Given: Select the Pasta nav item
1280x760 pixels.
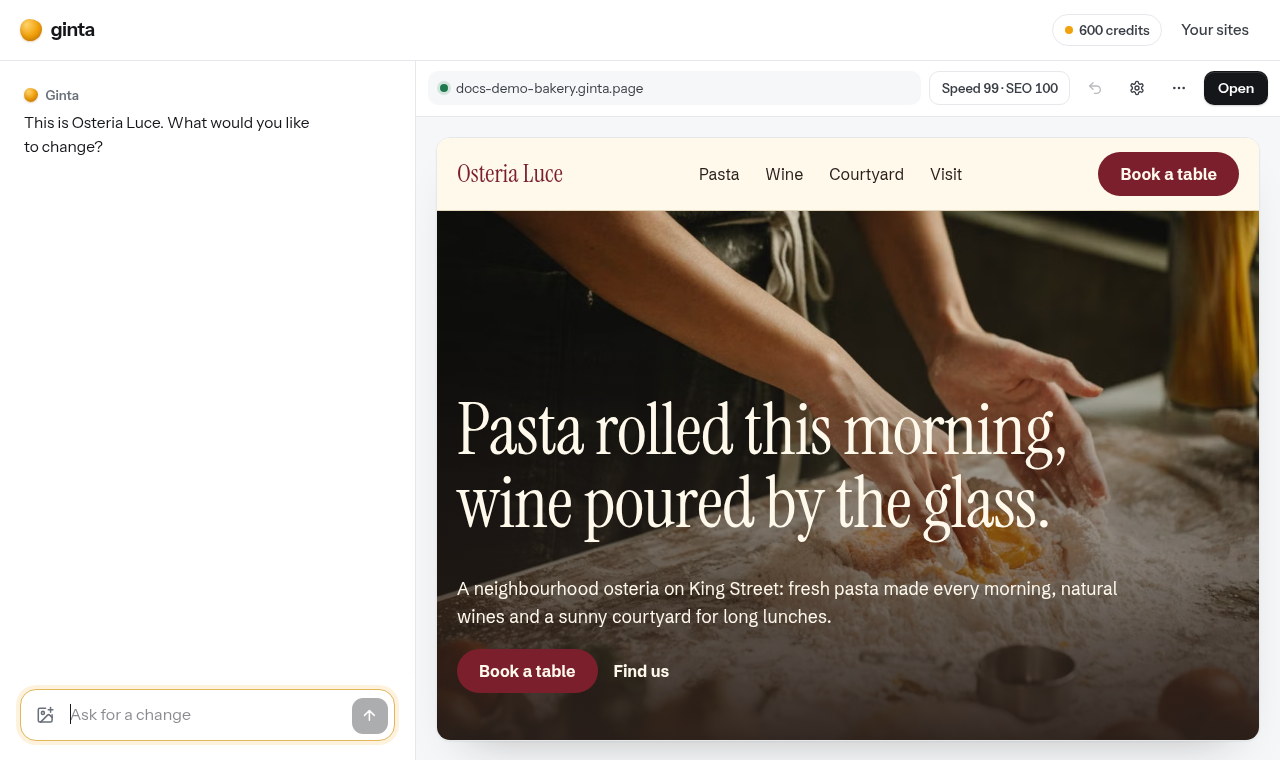Looking at the screenshot, I should click(719, 174).
